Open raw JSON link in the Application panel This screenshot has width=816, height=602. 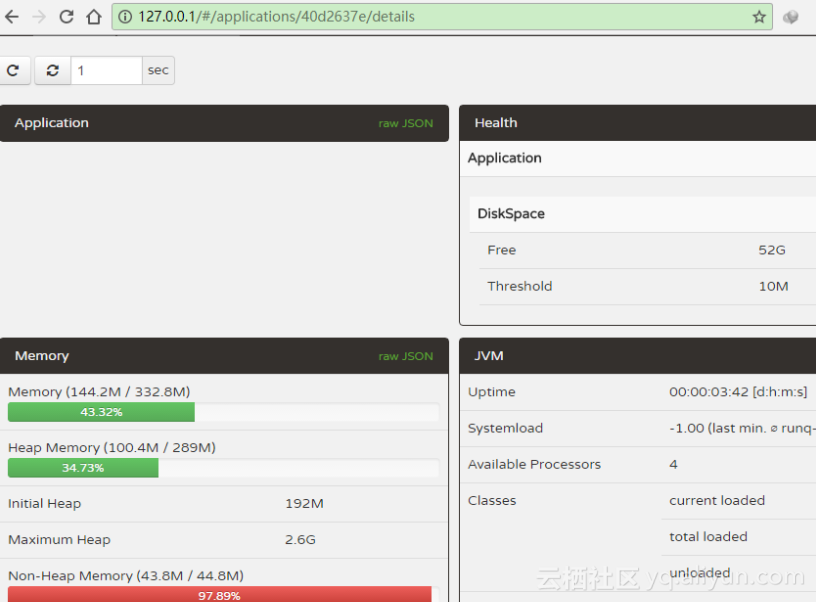pos(405,123)
